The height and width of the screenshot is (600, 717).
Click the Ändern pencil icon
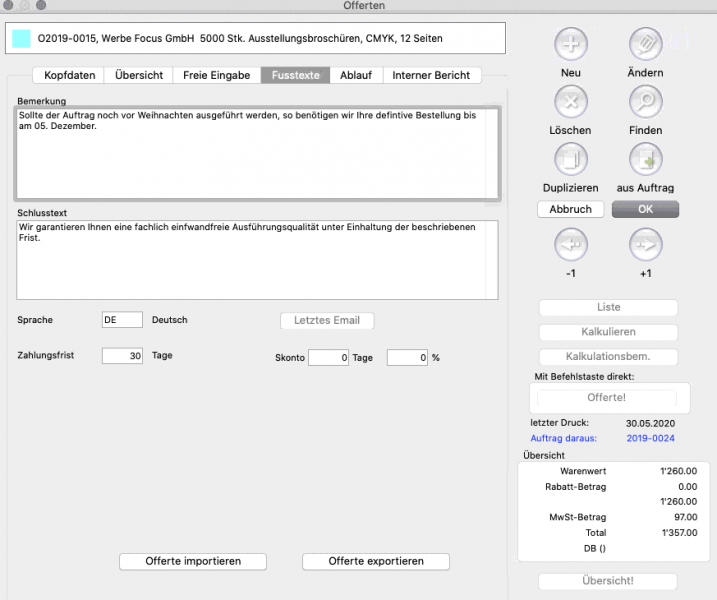pos(646,45)
